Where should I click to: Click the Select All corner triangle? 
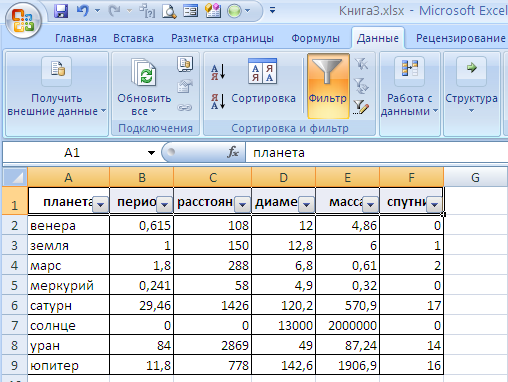[15, 177]
